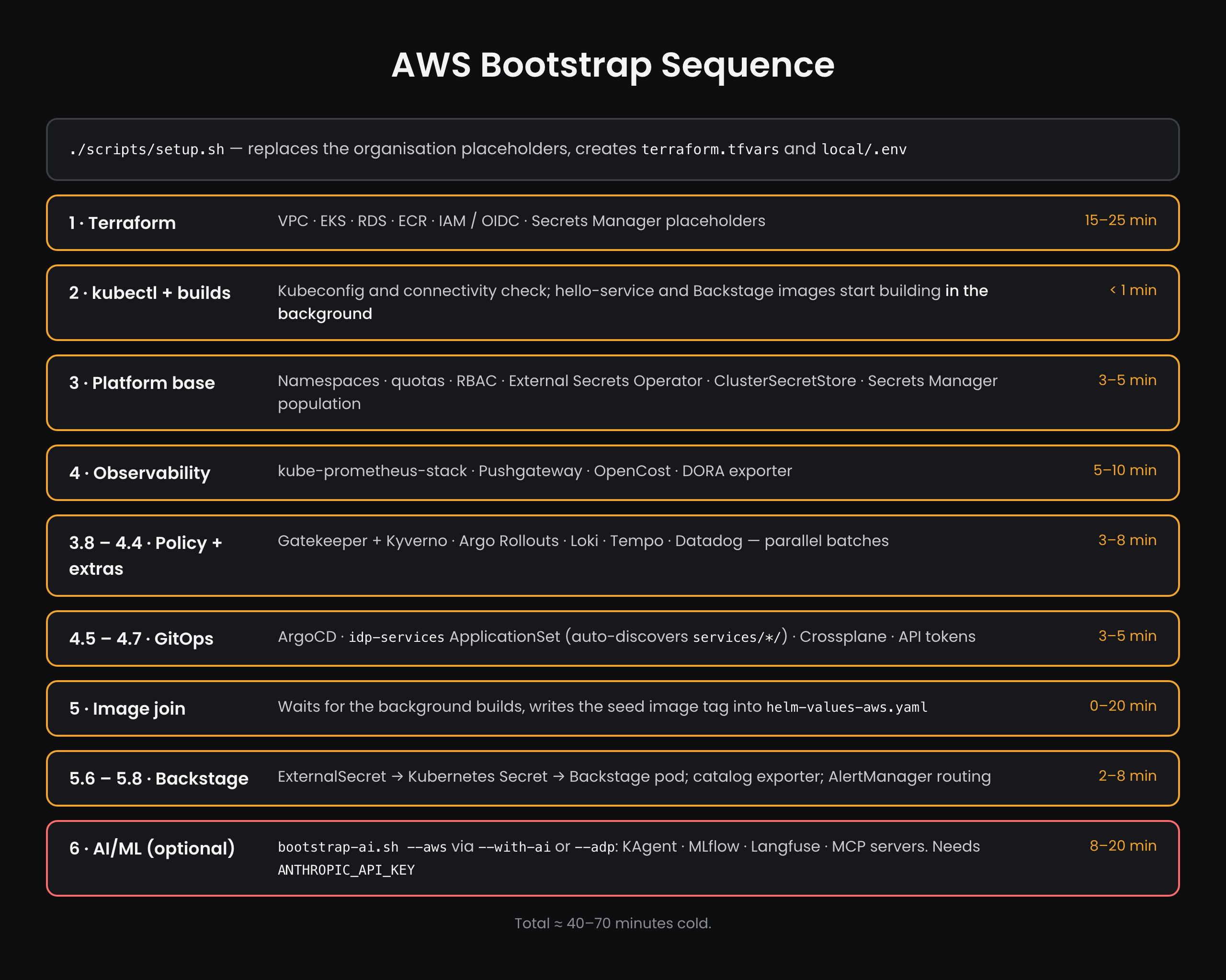Select the 1 · Terraform step label
The width and height of the screenshot is (1226, 980).
(122, 223)
